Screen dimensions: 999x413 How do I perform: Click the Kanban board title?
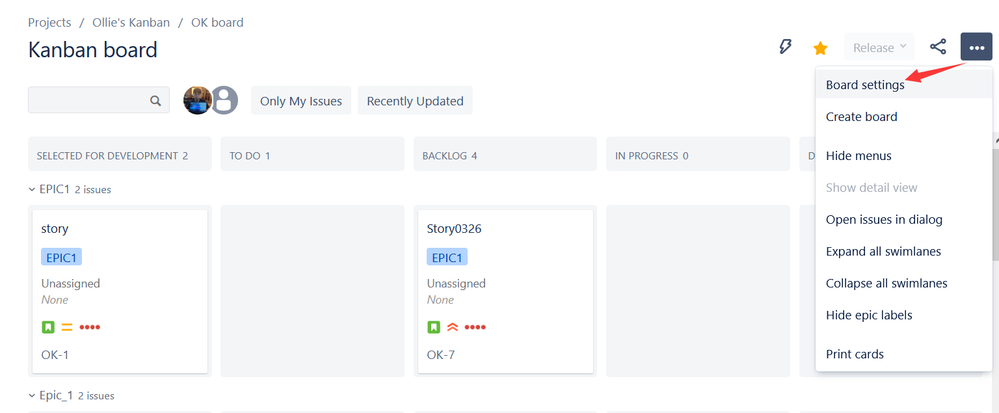92,50
